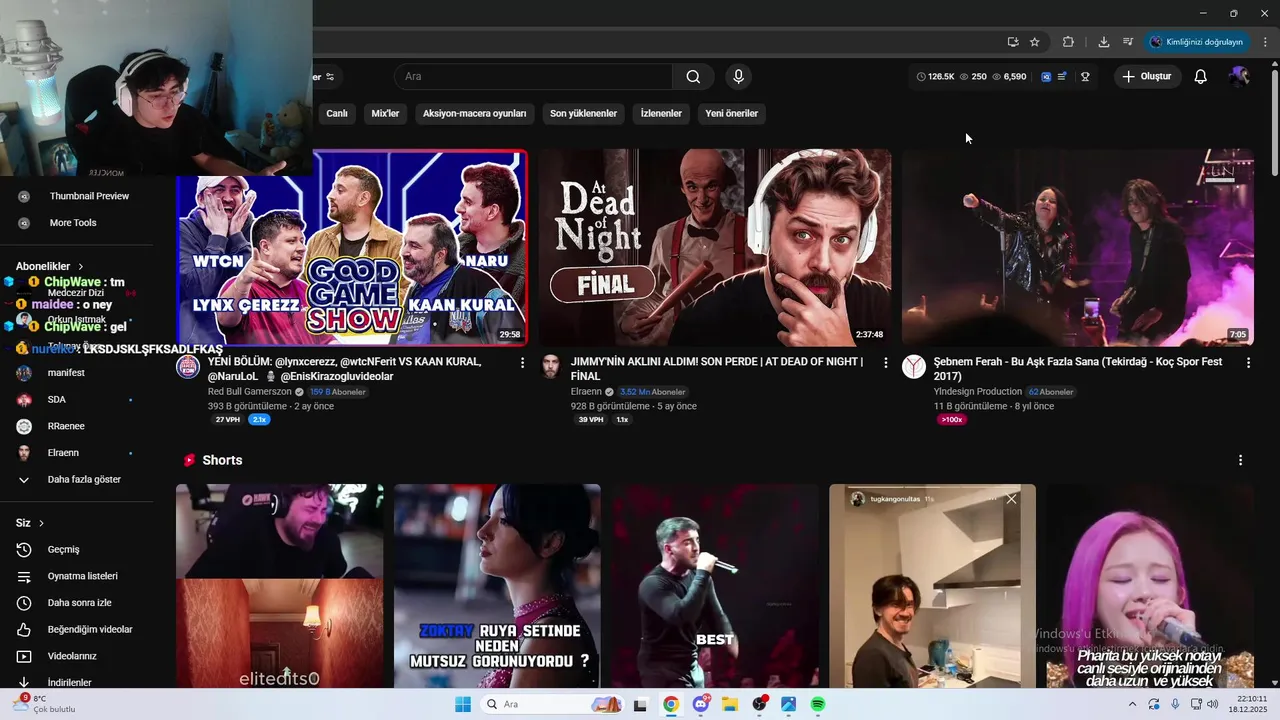Open Spotify from the taskbar
This screenshot has height=720, width=1280.
click(x=818, y=704)
